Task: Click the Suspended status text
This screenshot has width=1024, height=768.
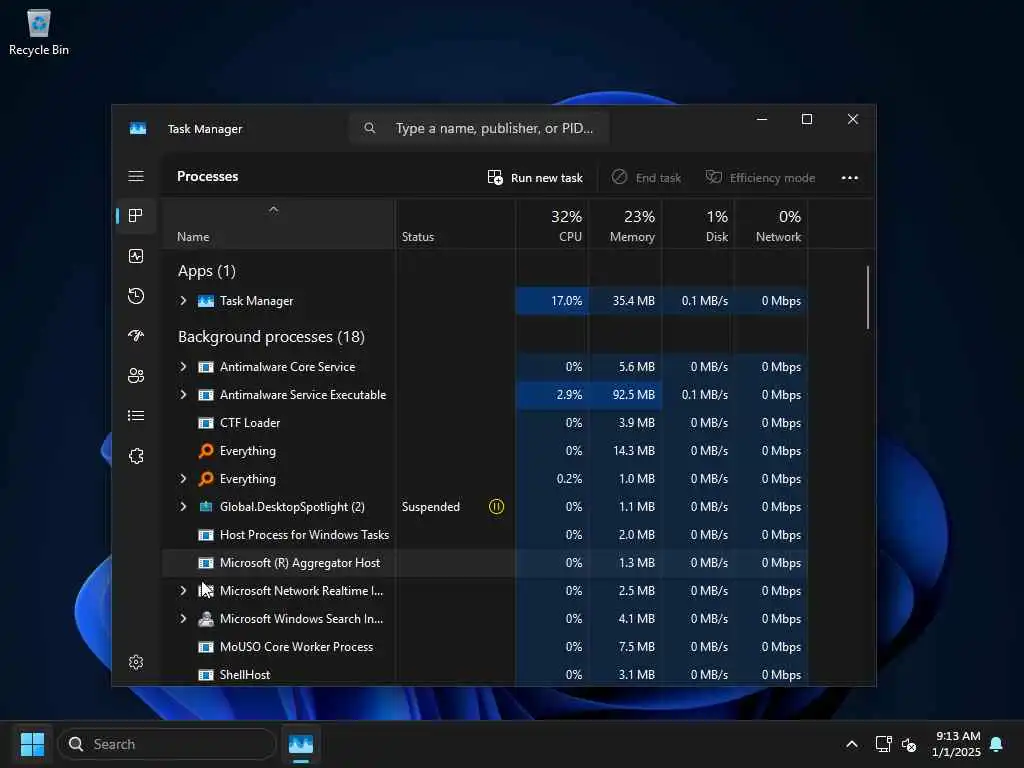Action: tap(430, 507)
